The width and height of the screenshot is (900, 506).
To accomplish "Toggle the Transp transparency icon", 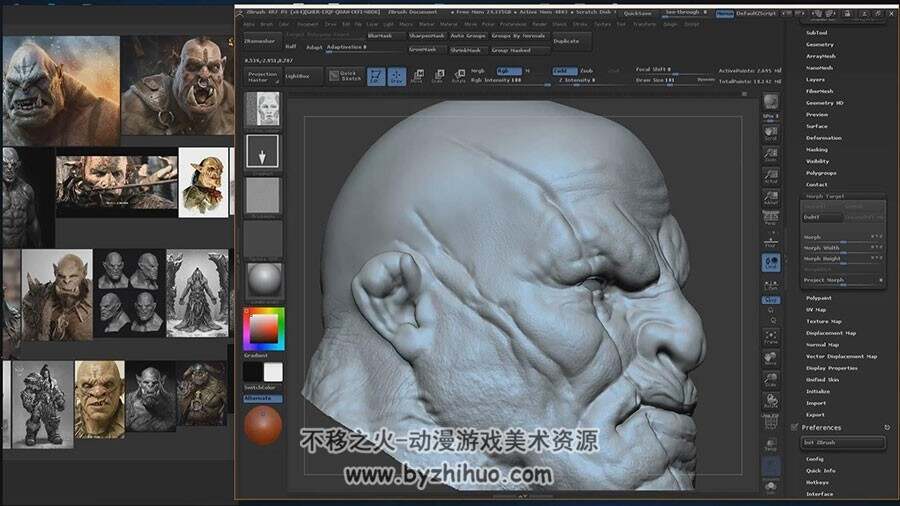I will coord(771,445).
